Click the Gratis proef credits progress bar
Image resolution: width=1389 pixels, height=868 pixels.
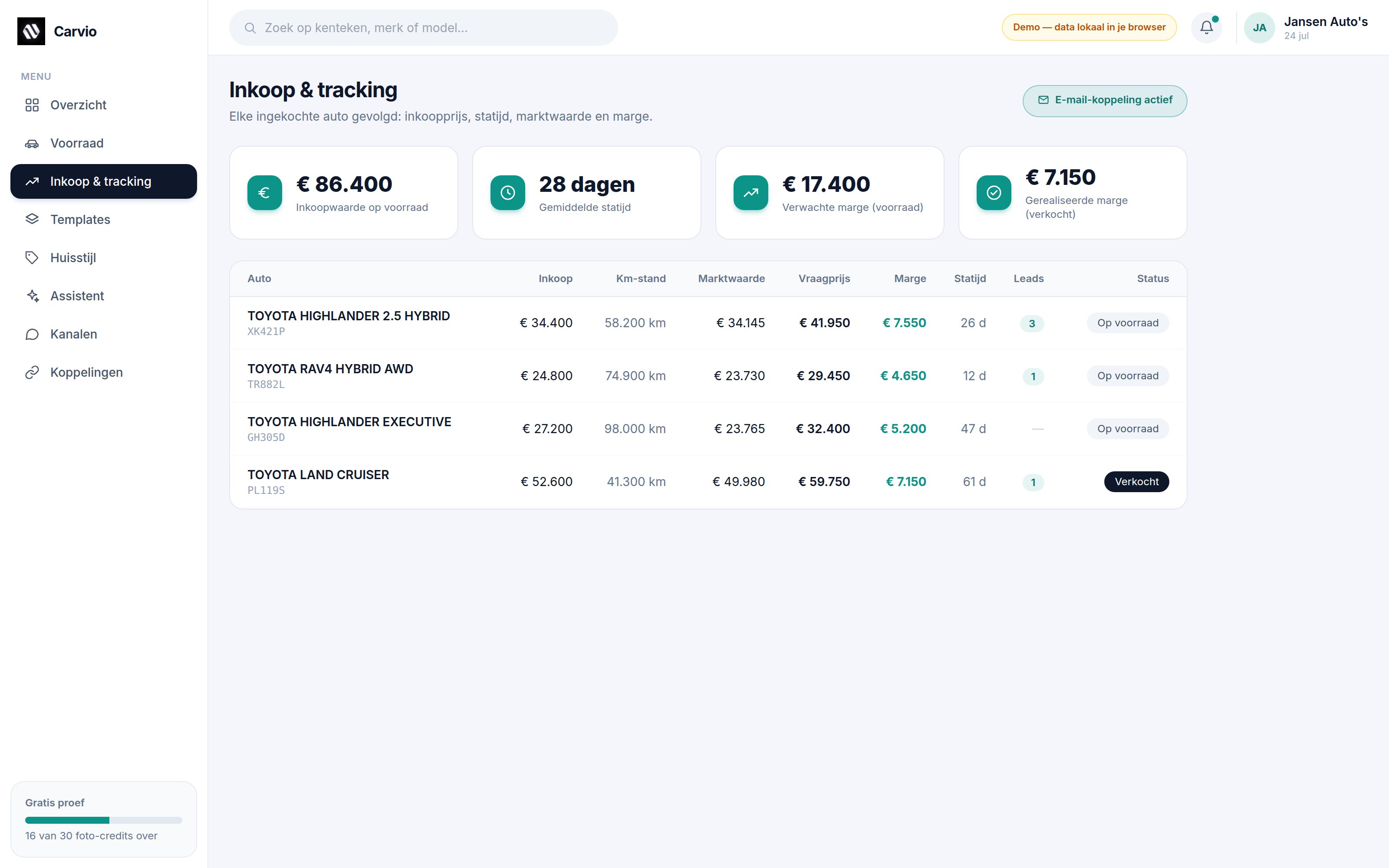tap(103, 820)
